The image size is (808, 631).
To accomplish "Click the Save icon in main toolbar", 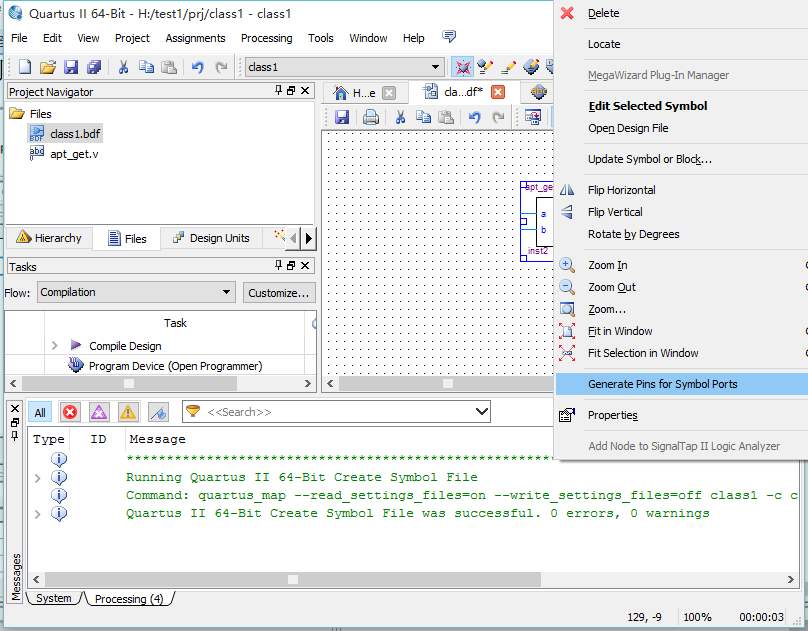I will tap(71, 67).
